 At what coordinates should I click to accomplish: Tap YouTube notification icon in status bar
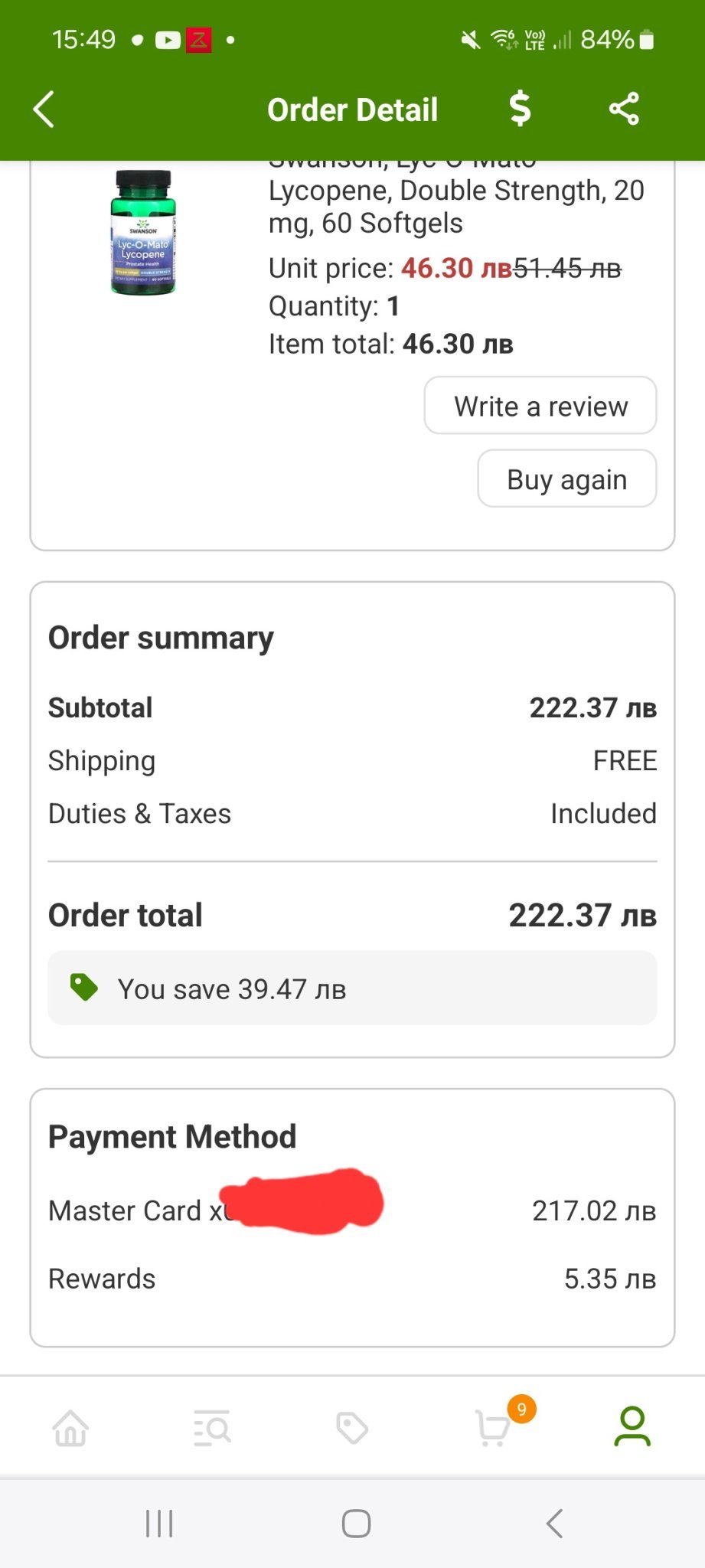click(168, 40)
